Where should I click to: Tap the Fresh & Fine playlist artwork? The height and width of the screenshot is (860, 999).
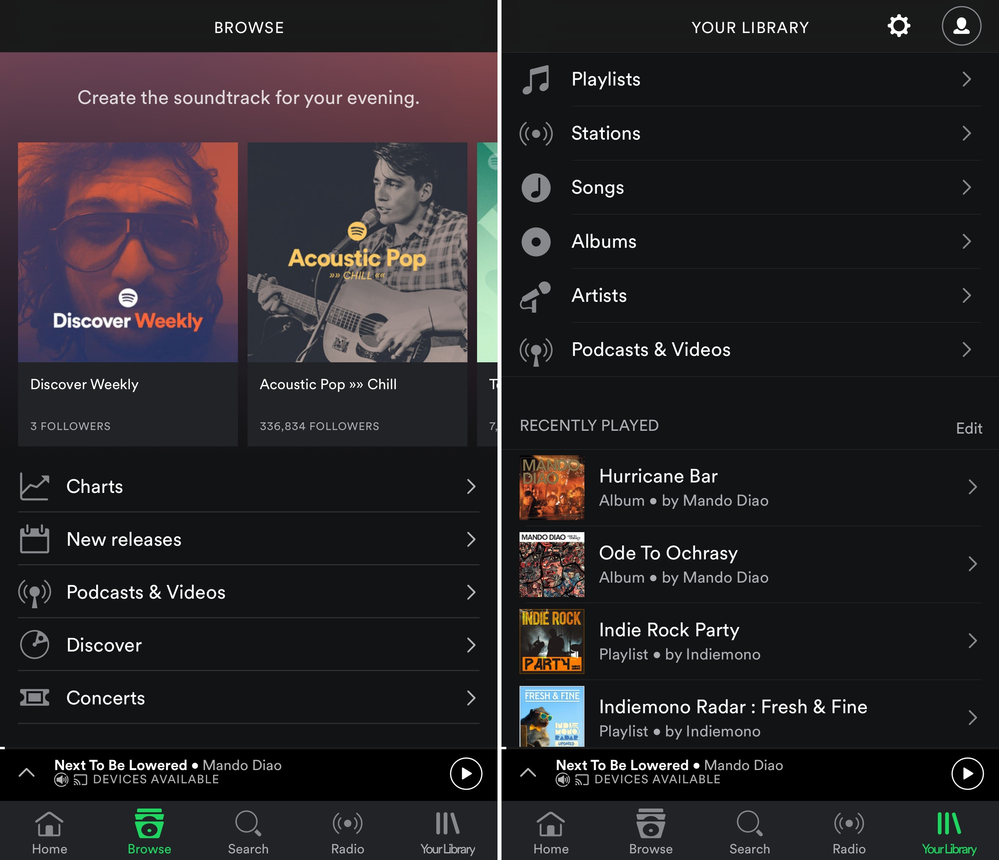tap(552, 717)
